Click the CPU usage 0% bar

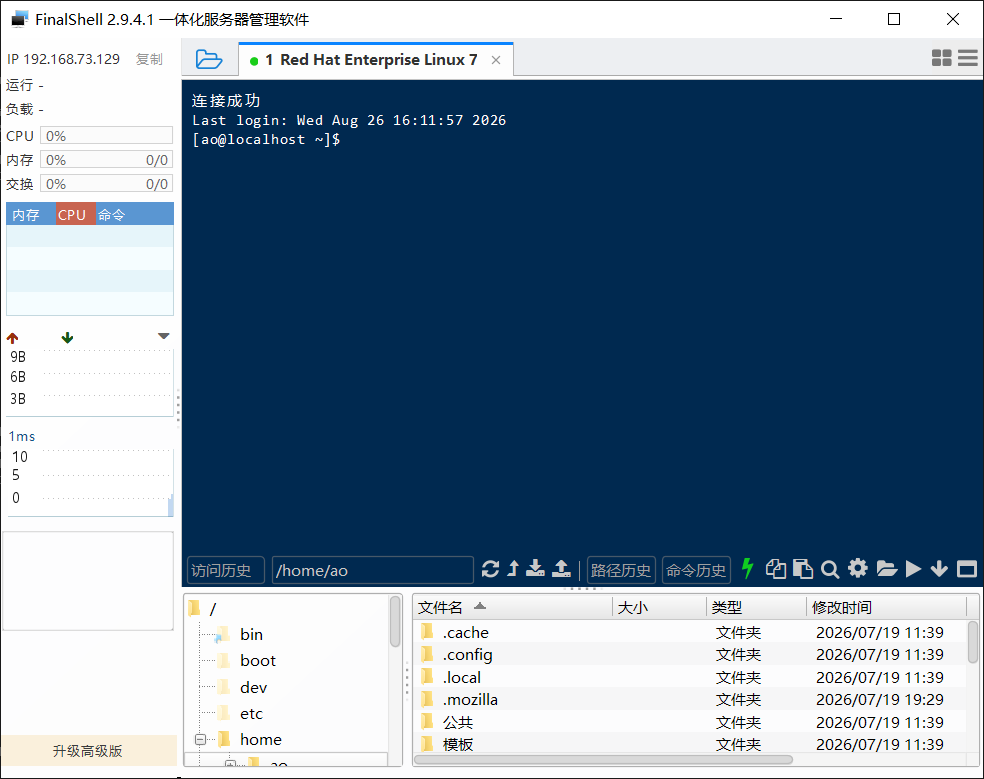tap(107, 136)
